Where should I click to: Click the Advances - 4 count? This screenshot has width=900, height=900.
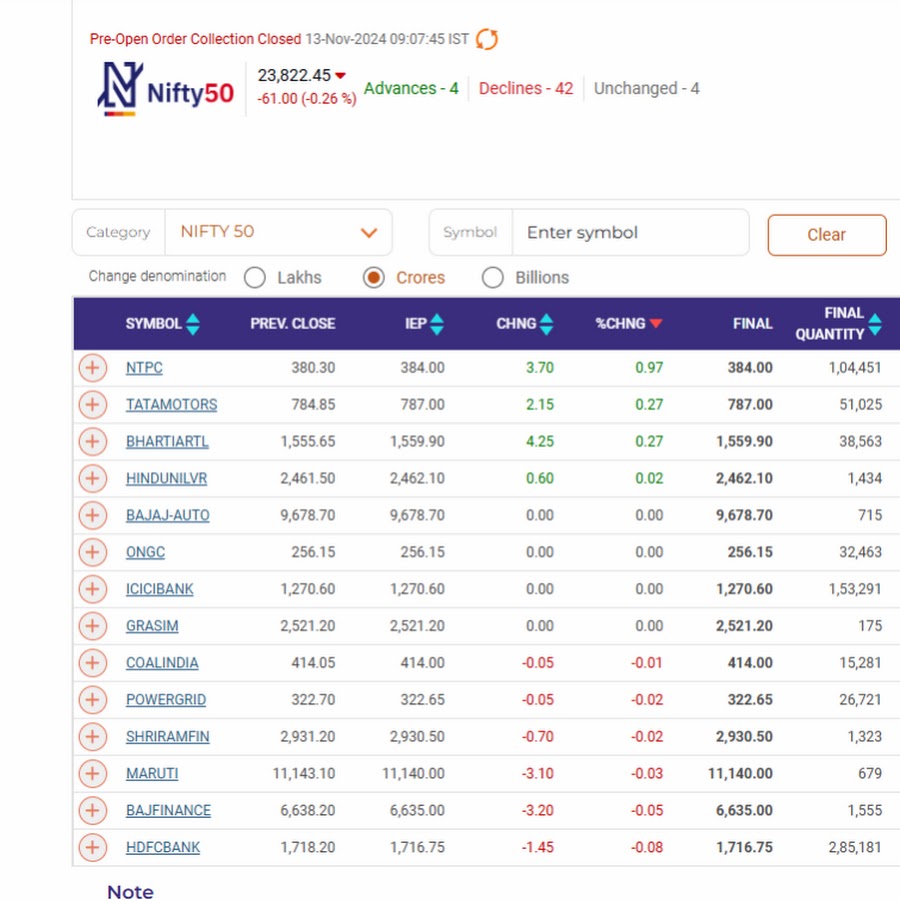point(411,88)
